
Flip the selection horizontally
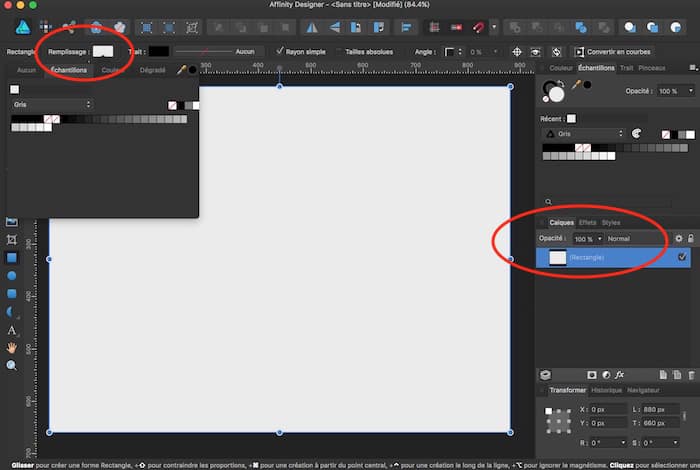(x=312, y=28)
